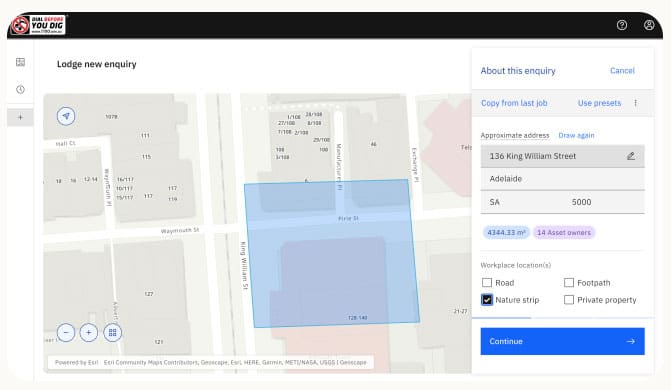Open the help question mark icon
Screen dimensions: 671x390
coord(622,25)
